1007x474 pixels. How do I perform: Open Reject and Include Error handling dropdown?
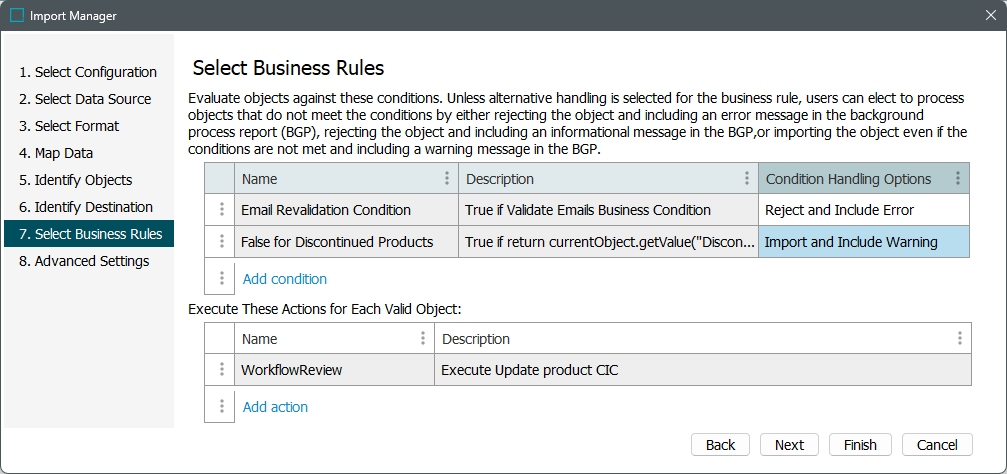pyautogui.click(x=863, y=210)
